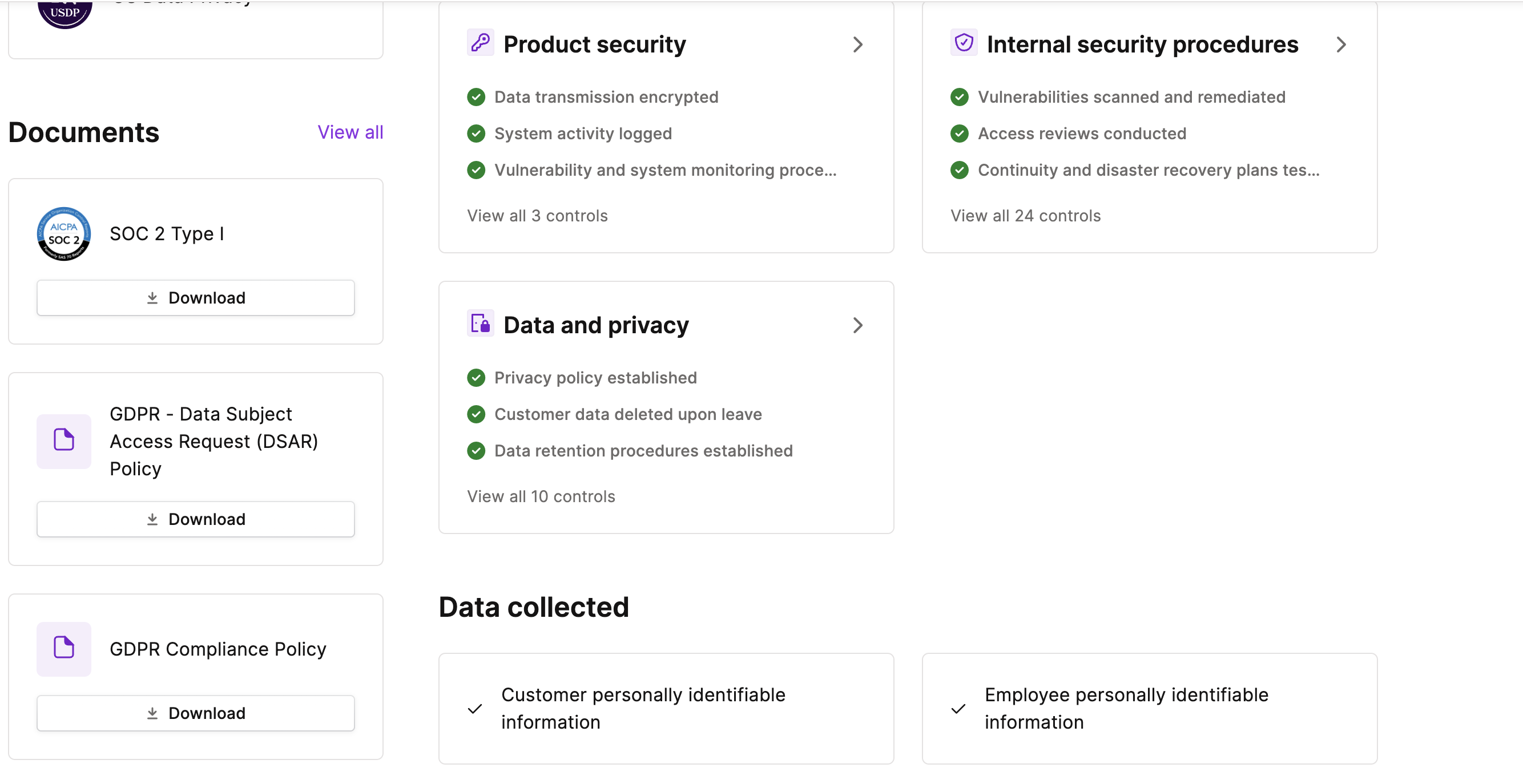
Task: Click checkmark next to Customer personally identifiable information
Action: (x=475, y=708)
